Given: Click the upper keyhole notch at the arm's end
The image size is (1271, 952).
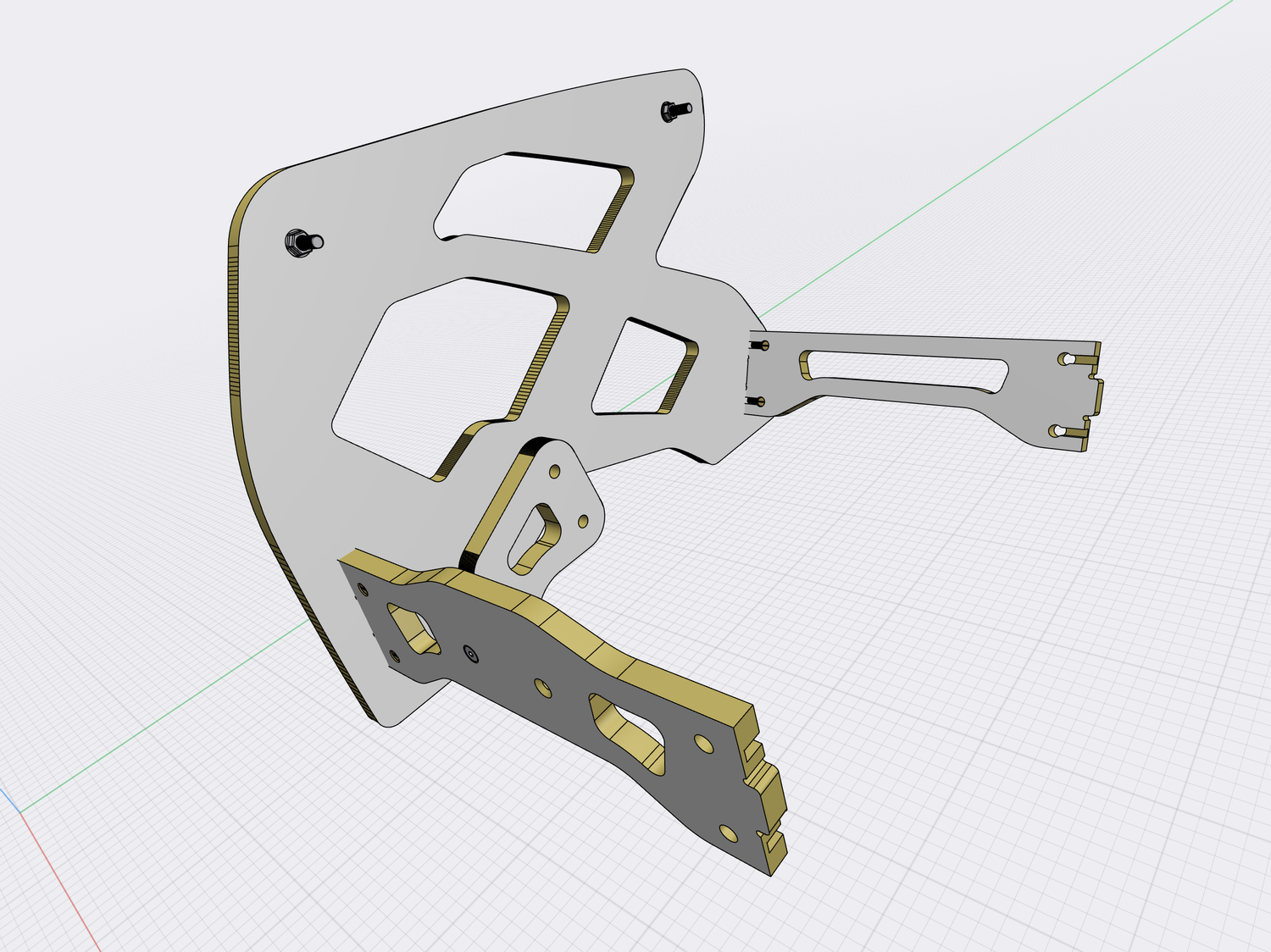Looking at the screenshot, I should (x=1068, y=359).
